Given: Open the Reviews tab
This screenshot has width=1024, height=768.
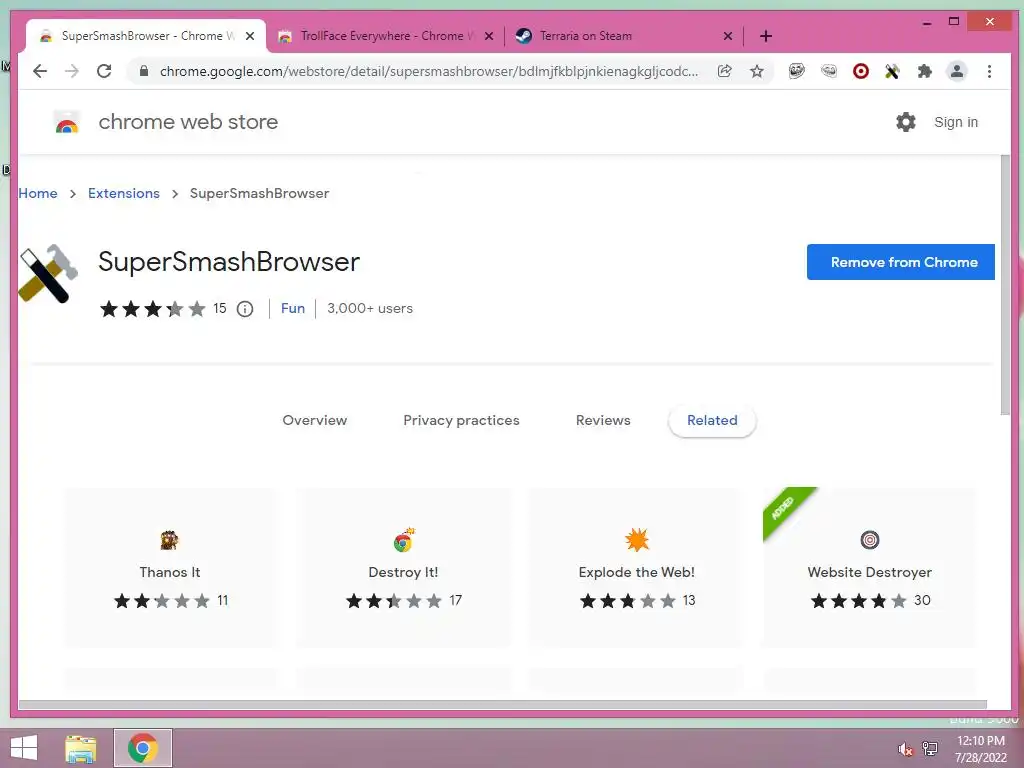Looking at the screenshot, I should [x=603, y=421].
